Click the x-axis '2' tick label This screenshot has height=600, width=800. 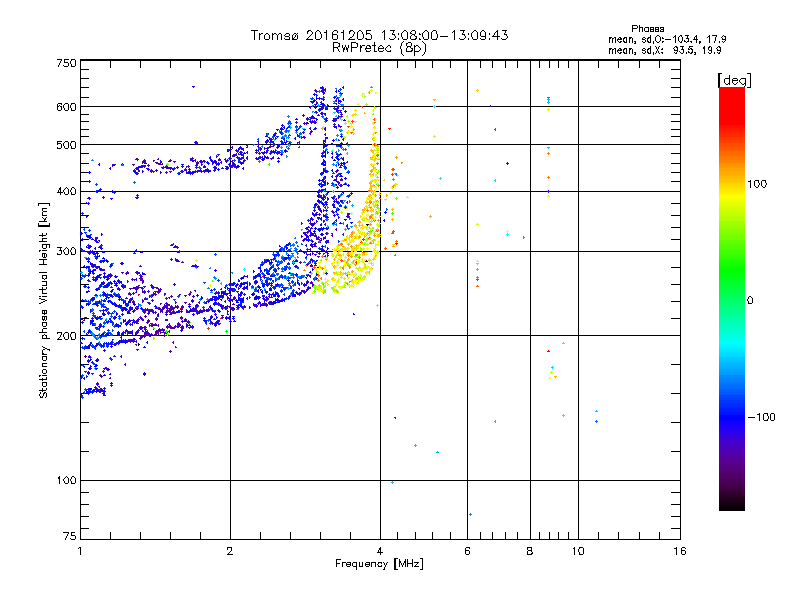coord(230,551)
